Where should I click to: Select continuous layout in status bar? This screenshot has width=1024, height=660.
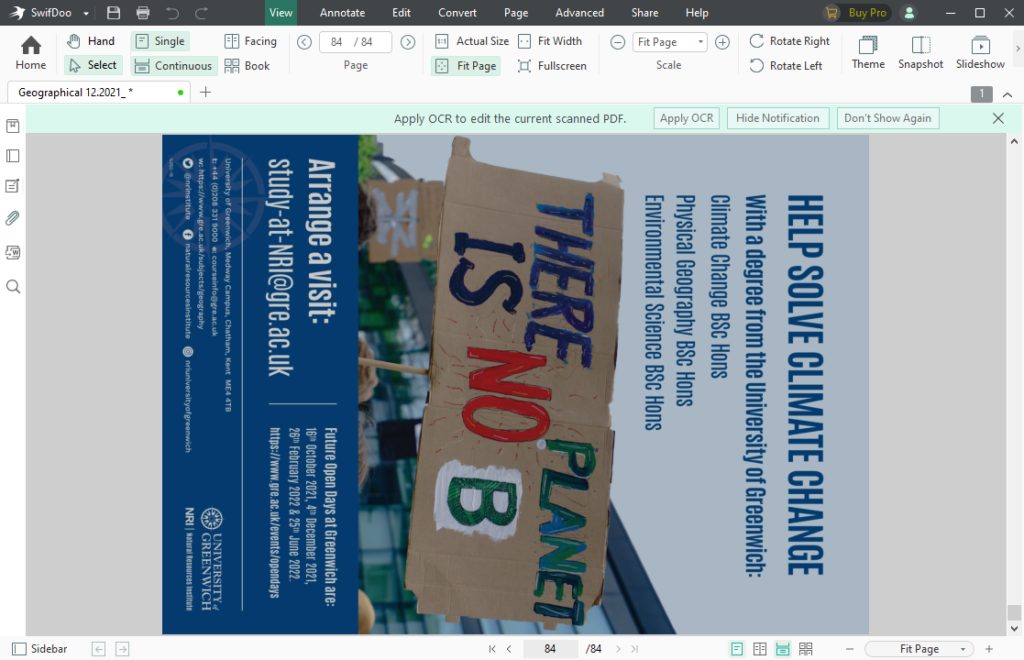click(x=782, y=649)
